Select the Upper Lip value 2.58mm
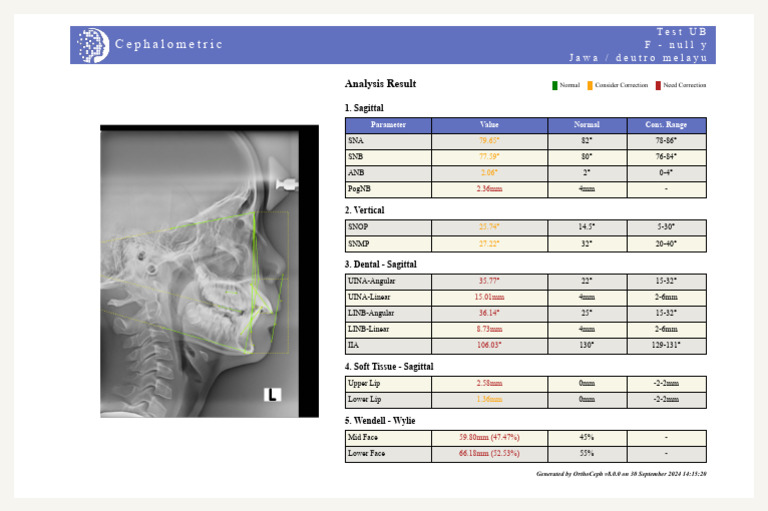The width and height of the screenshot is (768, 511). (489, 384)
